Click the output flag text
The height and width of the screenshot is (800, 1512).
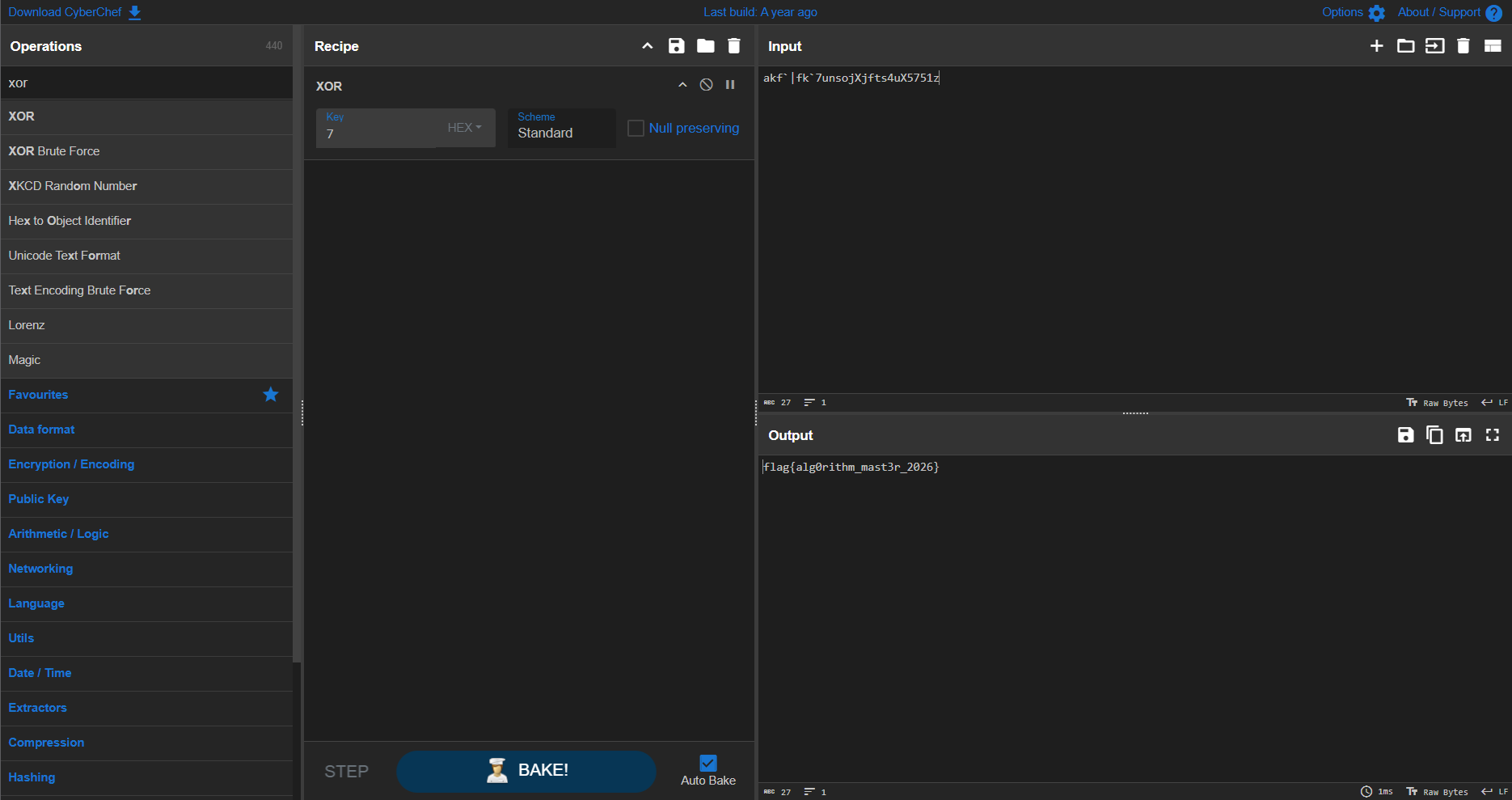click(851, 467)
